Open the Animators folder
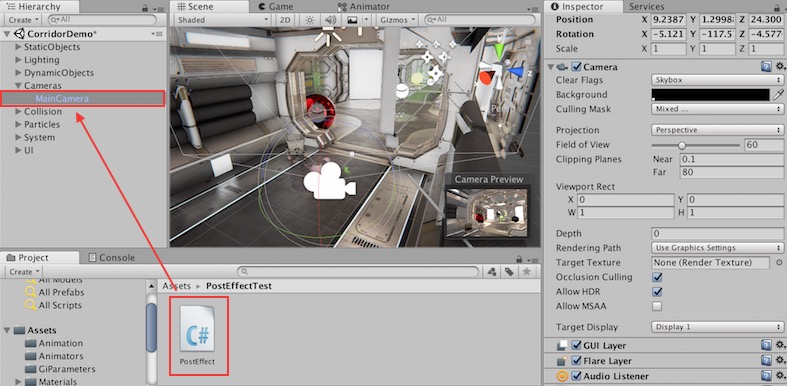This screenshot has height=386, width=787. [x=54, y=356]
